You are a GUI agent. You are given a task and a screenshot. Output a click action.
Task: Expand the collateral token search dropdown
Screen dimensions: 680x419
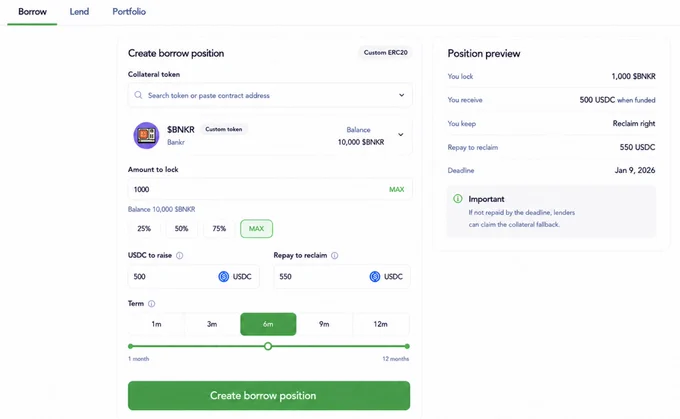[402, 95]
